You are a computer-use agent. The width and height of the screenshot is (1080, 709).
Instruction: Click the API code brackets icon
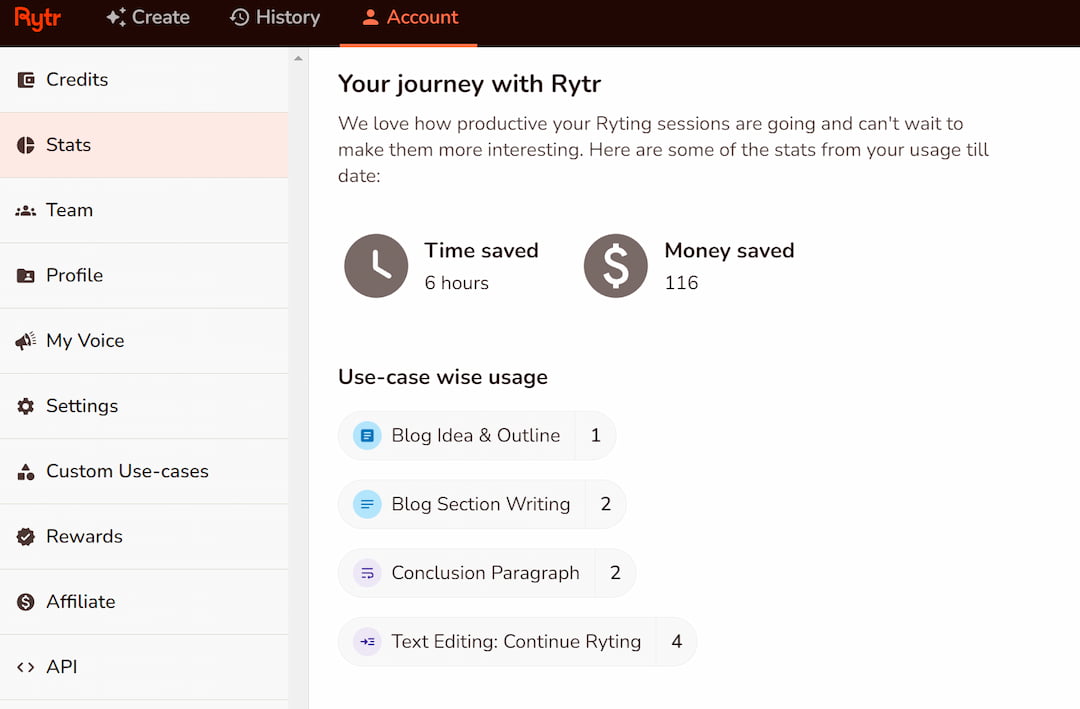[x=25, y=667]
